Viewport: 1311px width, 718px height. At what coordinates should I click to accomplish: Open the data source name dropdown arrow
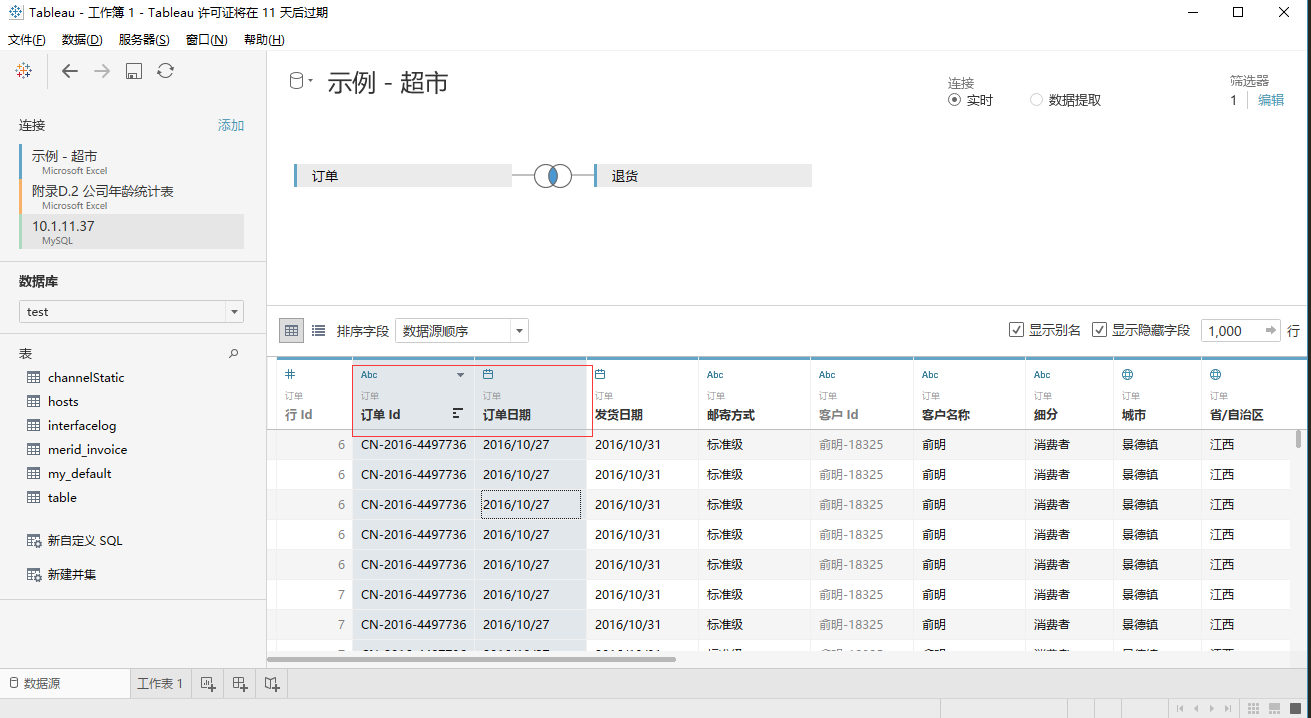[x=311, y=80]
